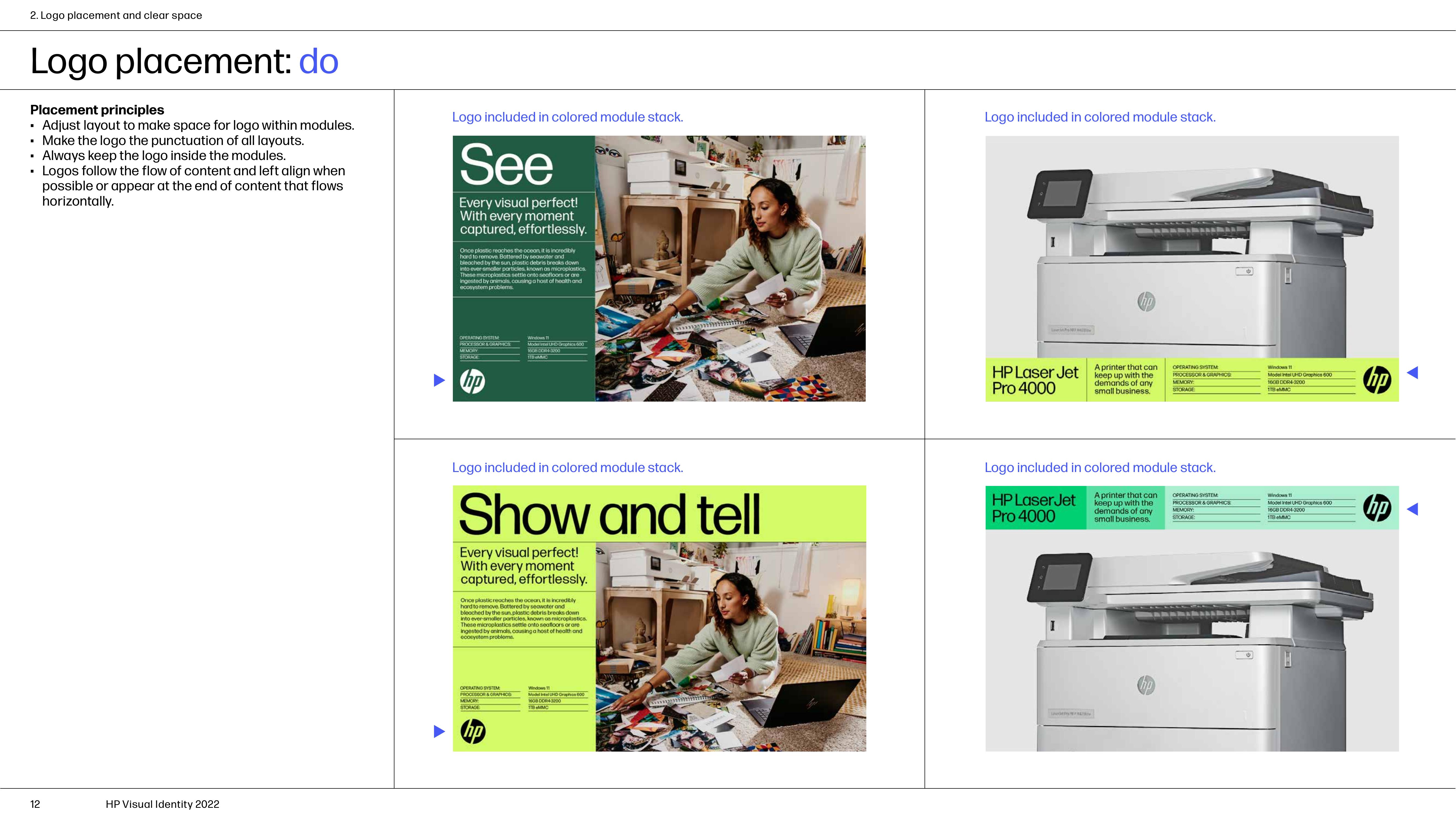
Task: Click 'A printer that can keep up' in the mint banner
Action: click(1125, 507)
